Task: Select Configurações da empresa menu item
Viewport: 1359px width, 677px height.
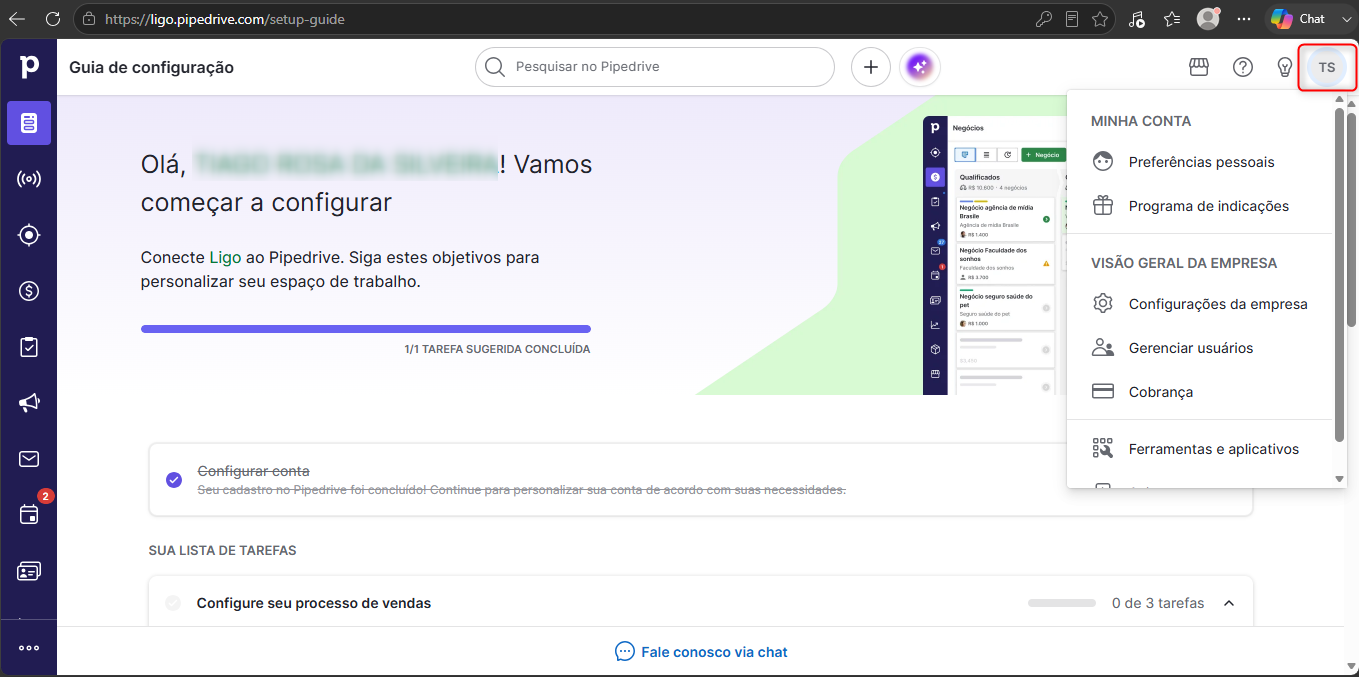Action: (1200, 304)
